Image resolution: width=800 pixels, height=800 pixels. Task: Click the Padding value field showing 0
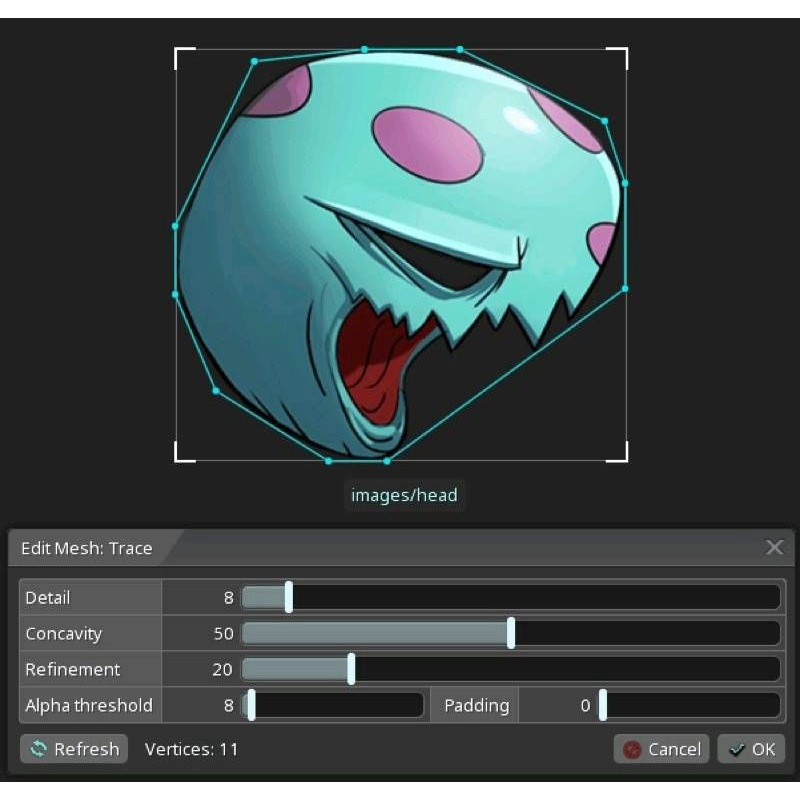pos(558,705)
